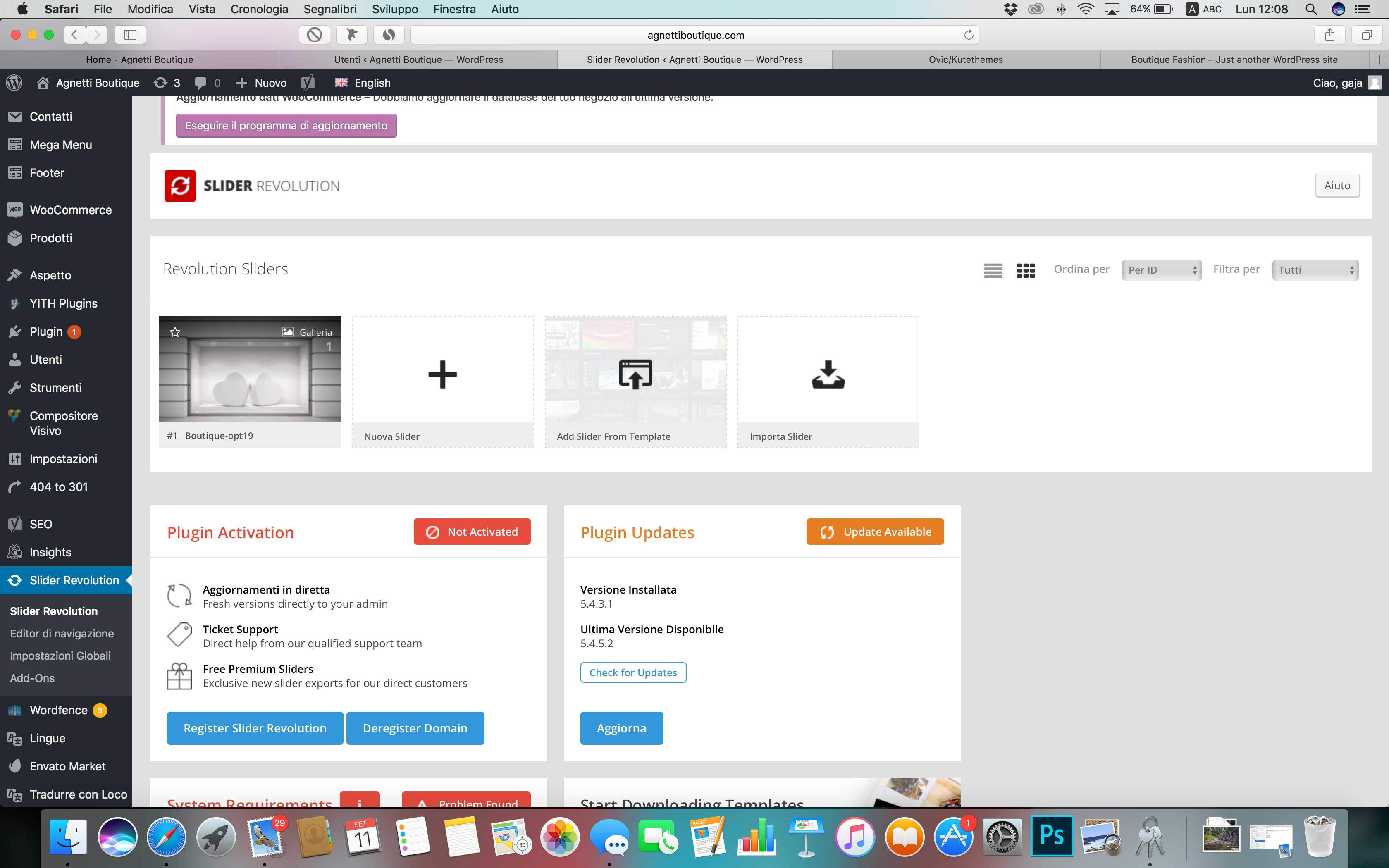This screenshot has width=1389, height=868.
Task: Show all tabs overview icon
Action: pyautogui.click(x=1367, y=35)
